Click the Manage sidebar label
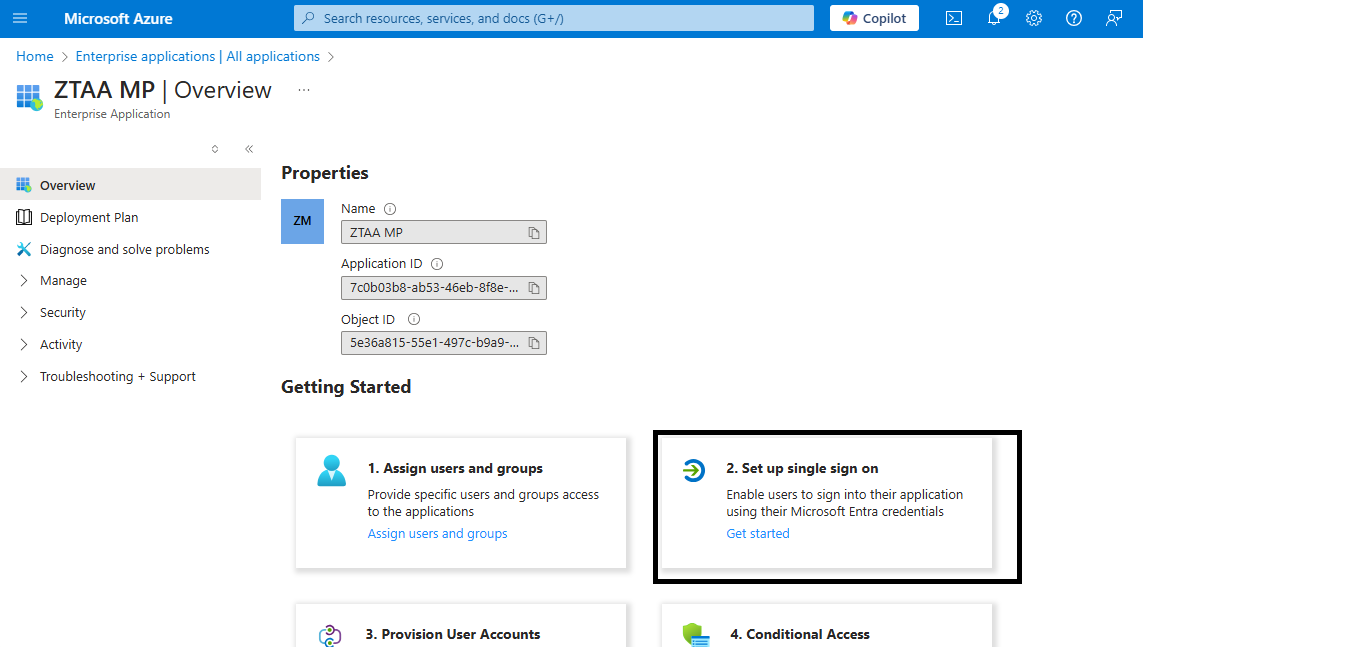The height and width of the screenshot is (647, 1360). pyautogui.click(x=63, y=281)
